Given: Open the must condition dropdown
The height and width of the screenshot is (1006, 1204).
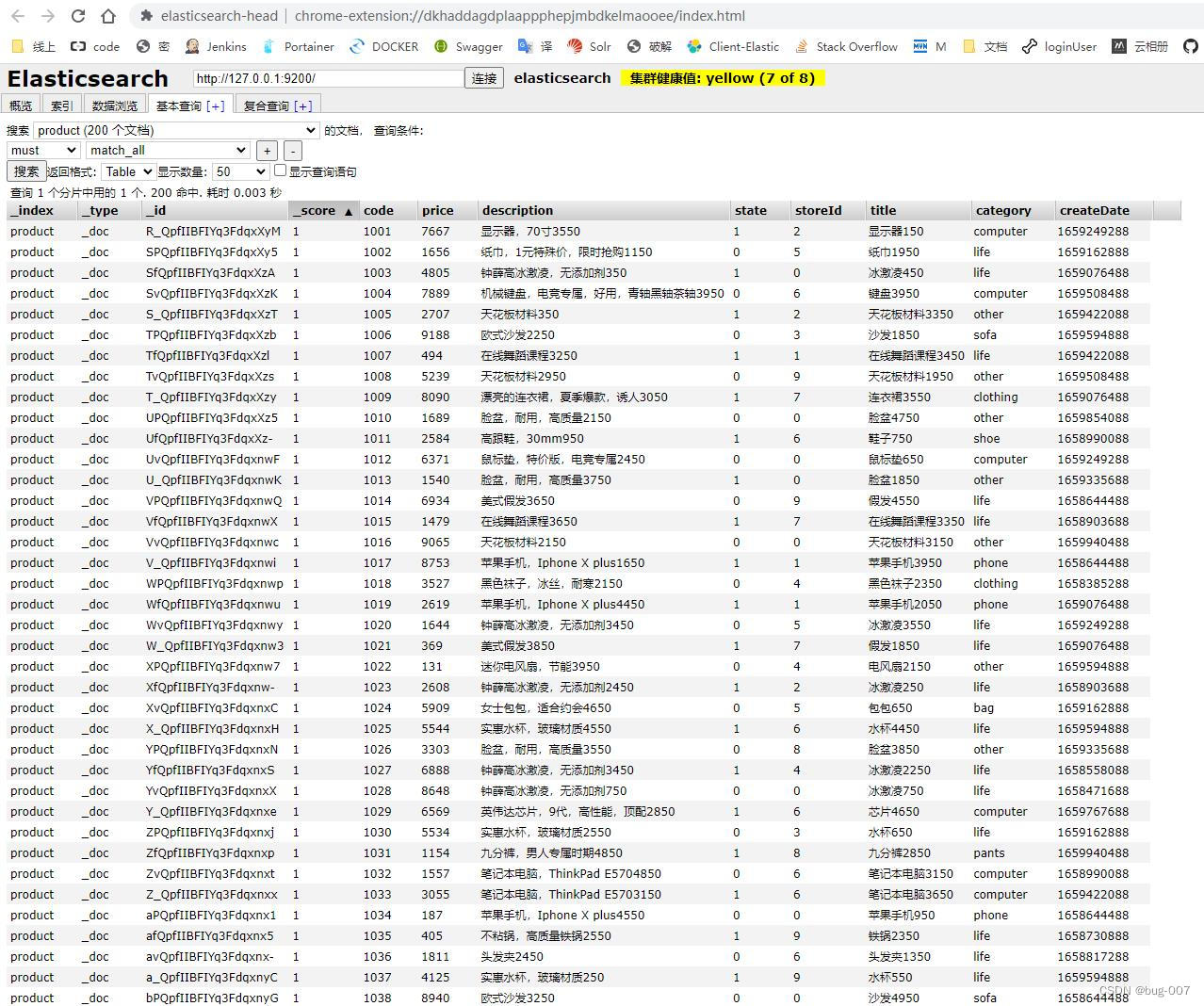Looking at the screenshot, I should (x=42, y=150).
